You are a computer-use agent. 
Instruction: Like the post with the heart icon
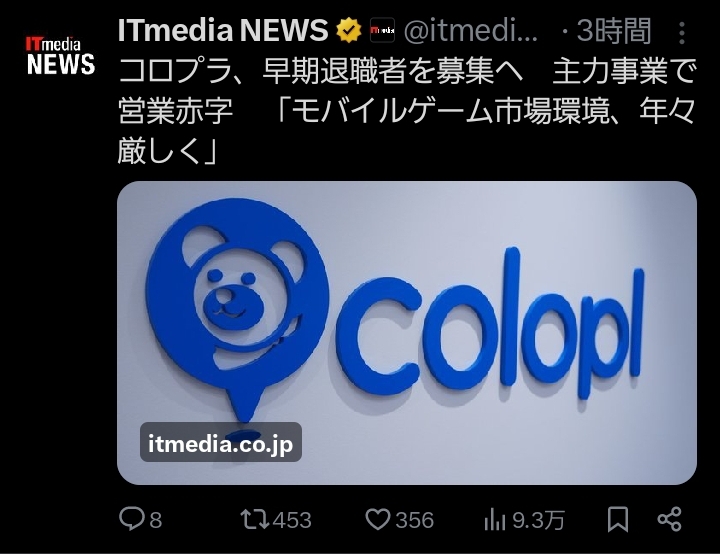[x=377, y=519]
